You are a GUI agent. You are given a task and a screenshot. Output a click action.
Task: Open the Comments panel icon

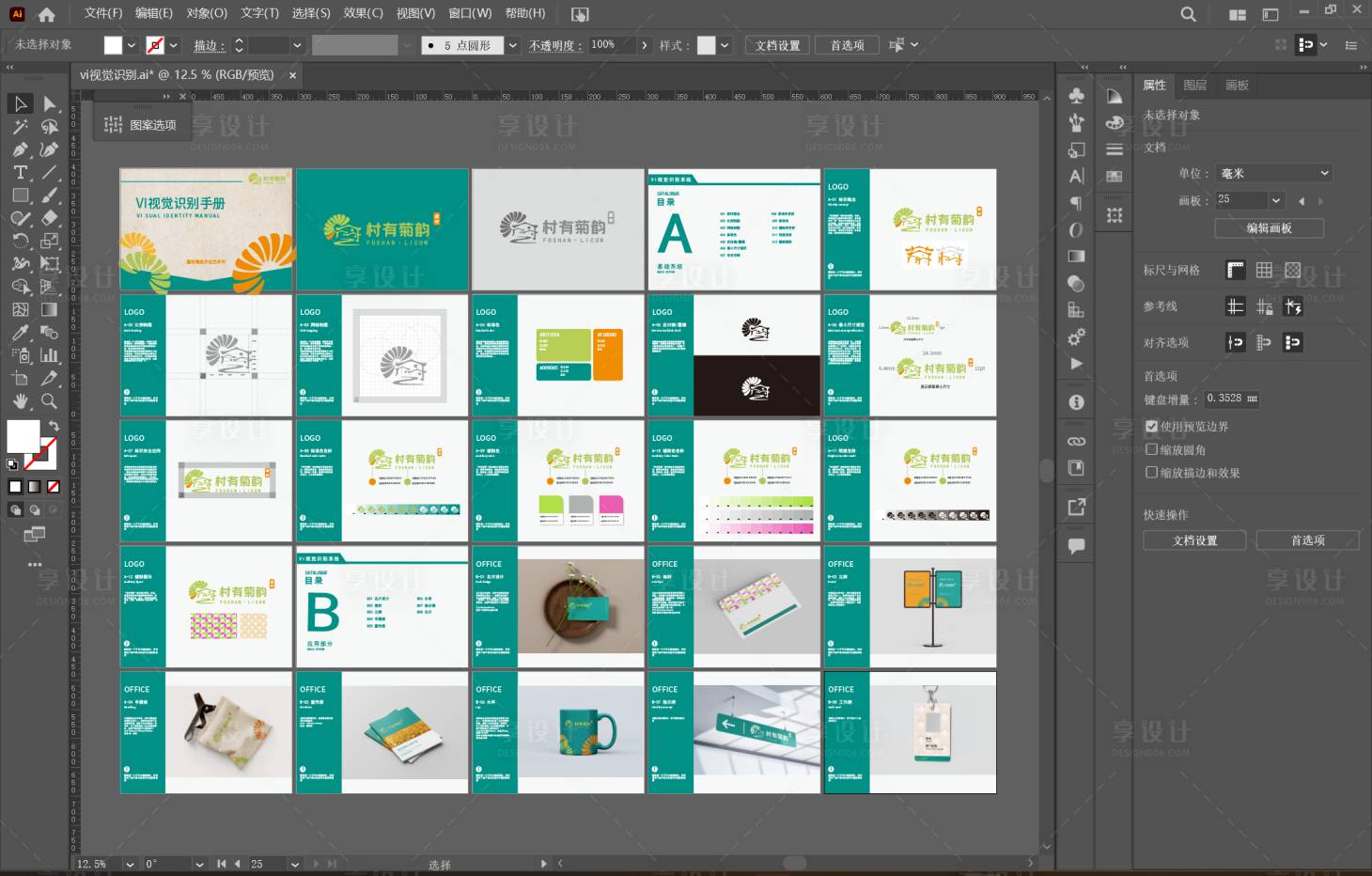click(x=1077, y=545)
